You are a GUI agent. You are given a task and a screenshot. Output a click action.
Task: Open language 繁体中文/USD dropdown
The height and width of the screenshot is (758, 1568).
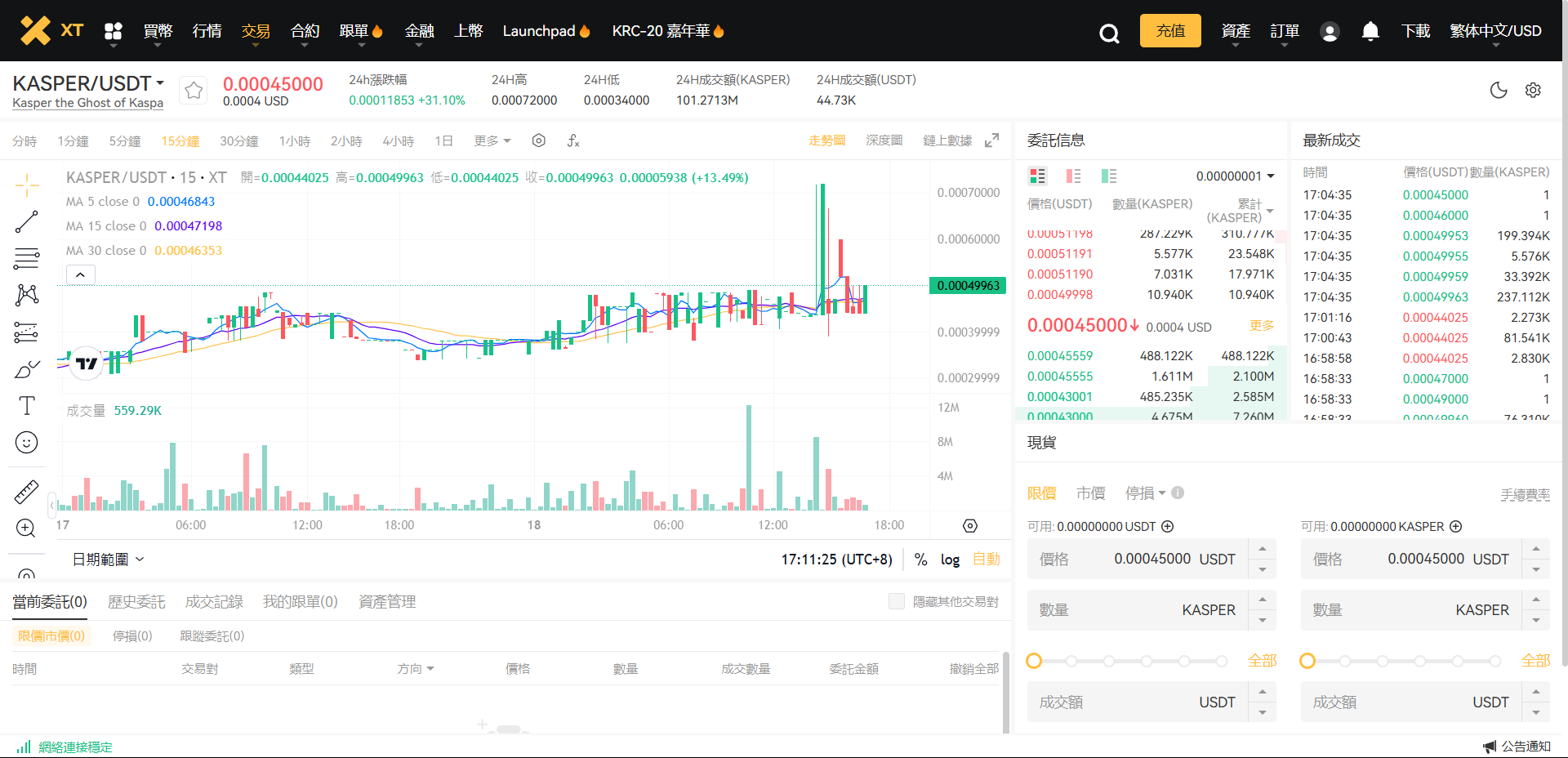tap(1495, 31)
